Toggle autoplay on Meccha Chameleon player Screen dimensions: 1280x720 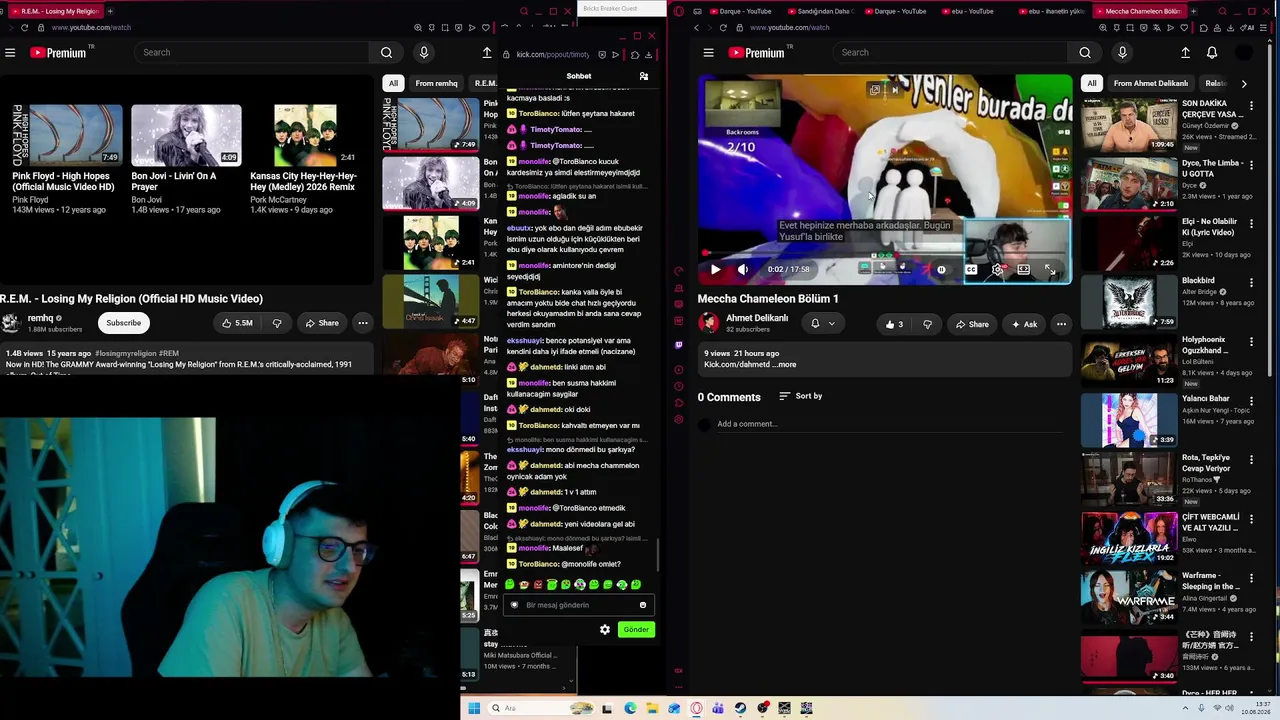click(x=939, y=269)
